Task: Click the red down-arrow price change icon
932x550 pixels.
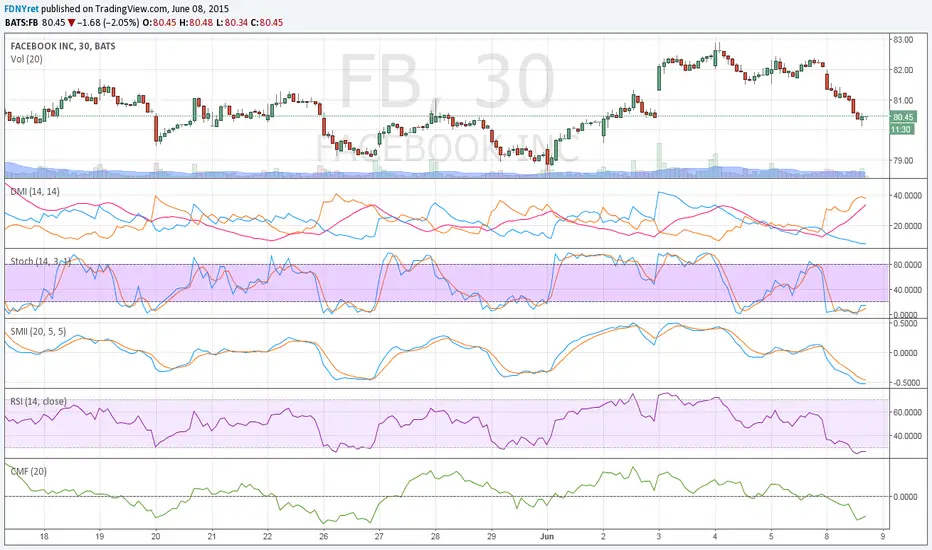Action: tap(72, 23)
